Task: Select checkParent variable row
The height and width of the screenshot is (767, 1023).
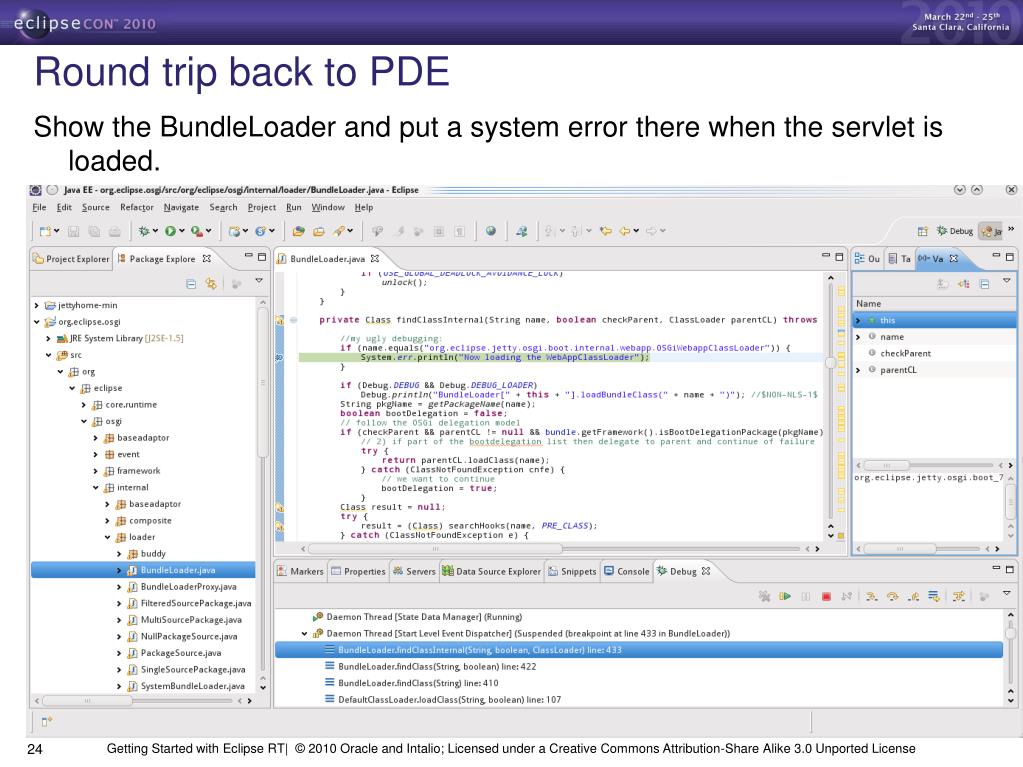Action: click(934, 353)
